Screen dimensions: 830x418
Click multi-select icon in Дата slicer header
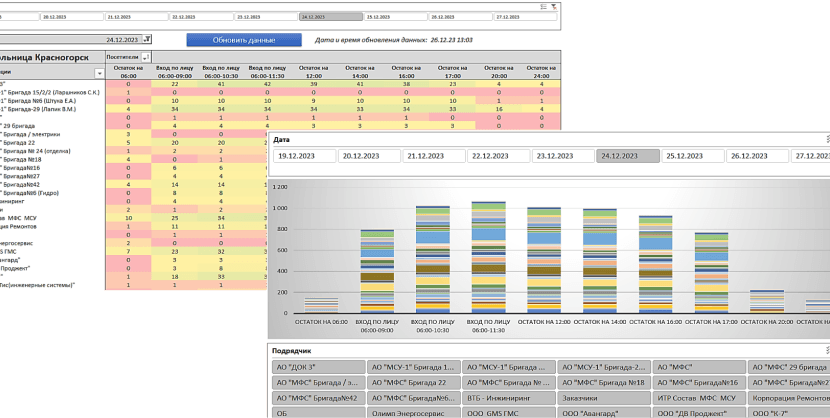pos(826,140)
